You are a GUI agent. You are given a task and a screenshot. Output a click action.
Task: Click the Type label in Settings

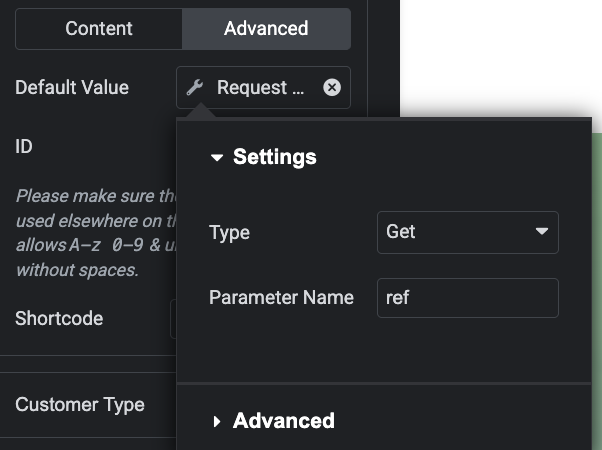(229, 232)
